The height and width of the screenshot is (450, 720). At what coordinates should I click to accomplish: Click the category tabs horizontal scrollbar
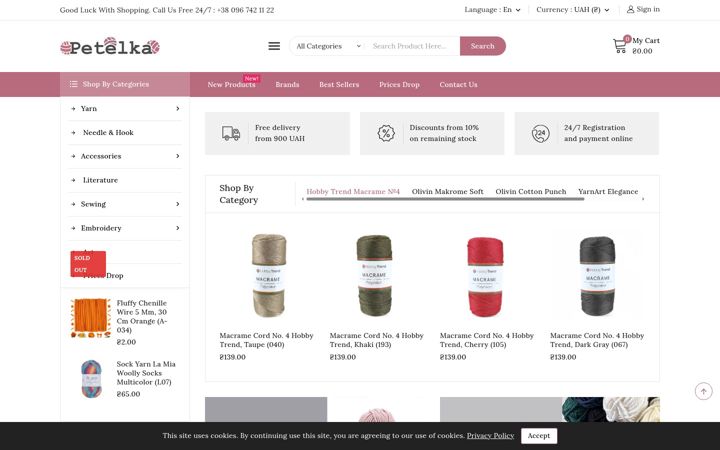click(445, 199)
